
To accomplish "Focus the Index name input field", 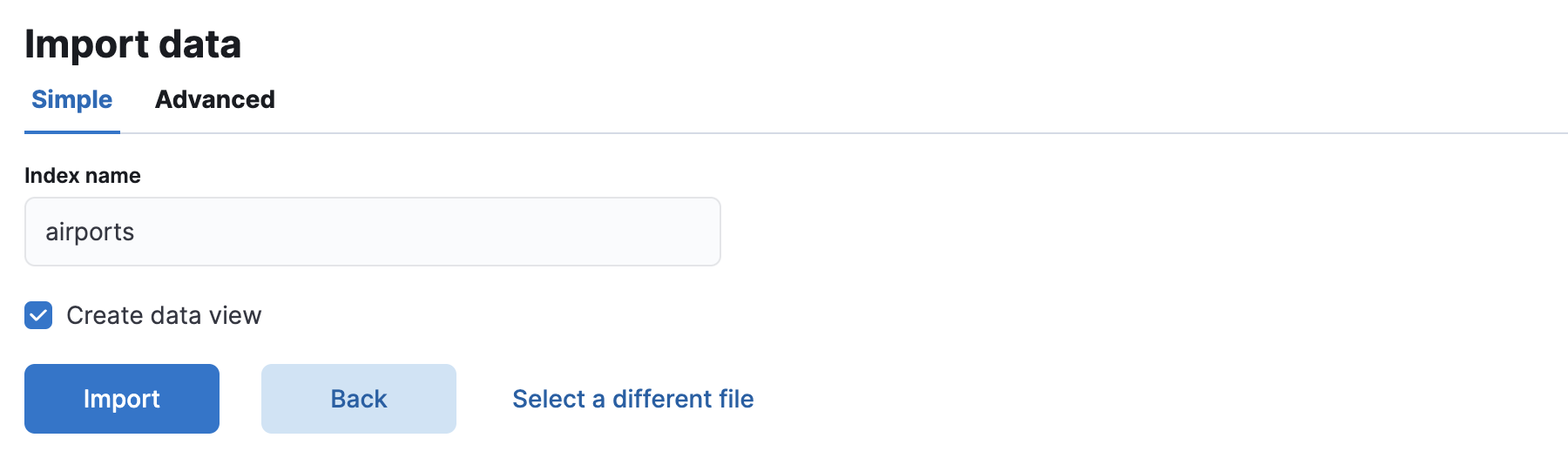I will tap(373, 232).
